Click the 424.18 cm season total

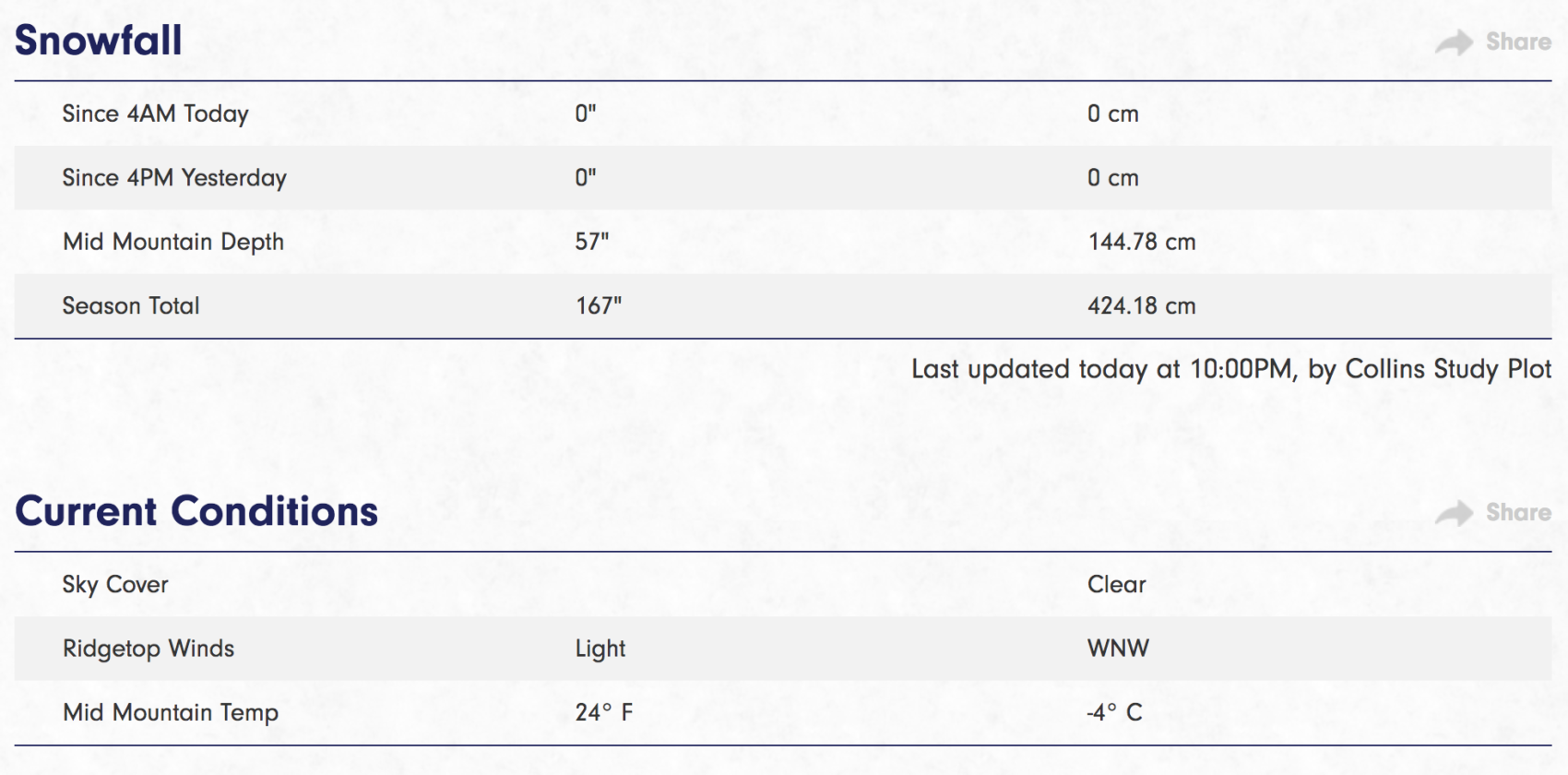1142,305
